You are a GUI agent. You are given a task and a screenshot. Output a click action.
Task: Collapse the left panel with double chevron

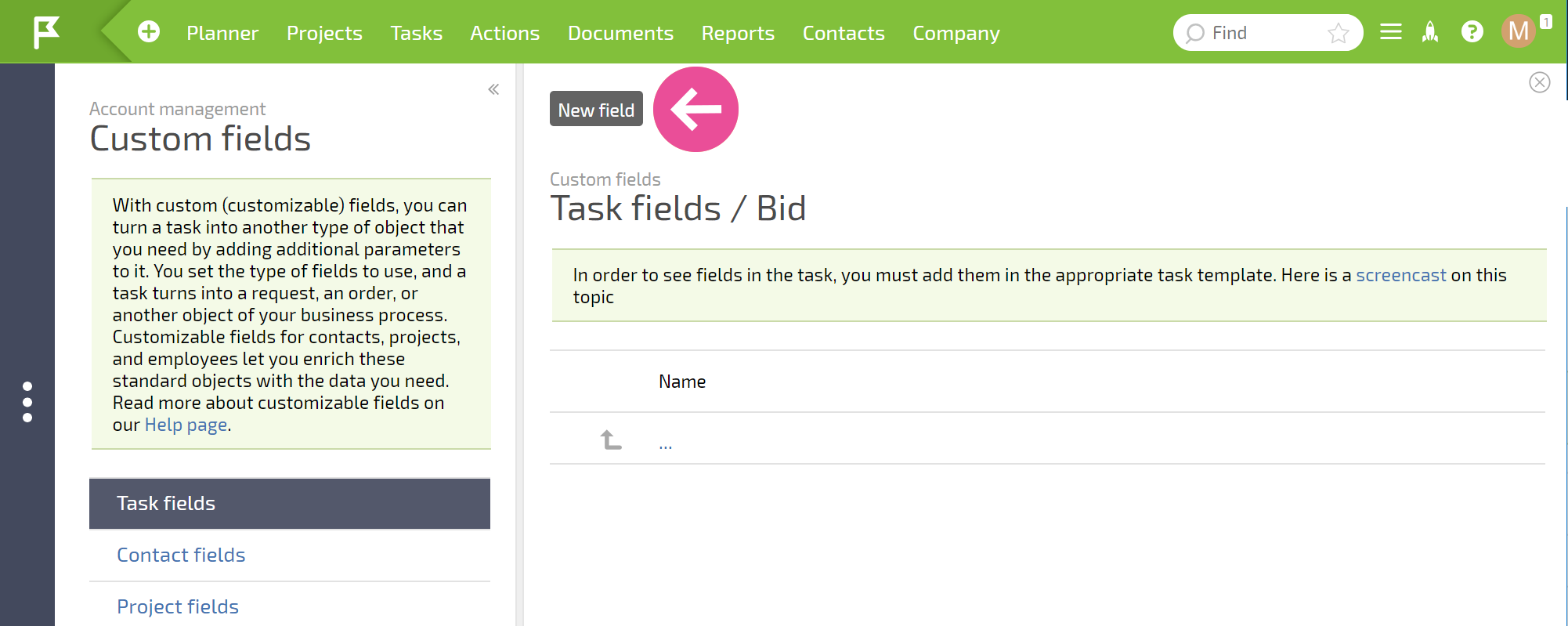click(493, 89)
